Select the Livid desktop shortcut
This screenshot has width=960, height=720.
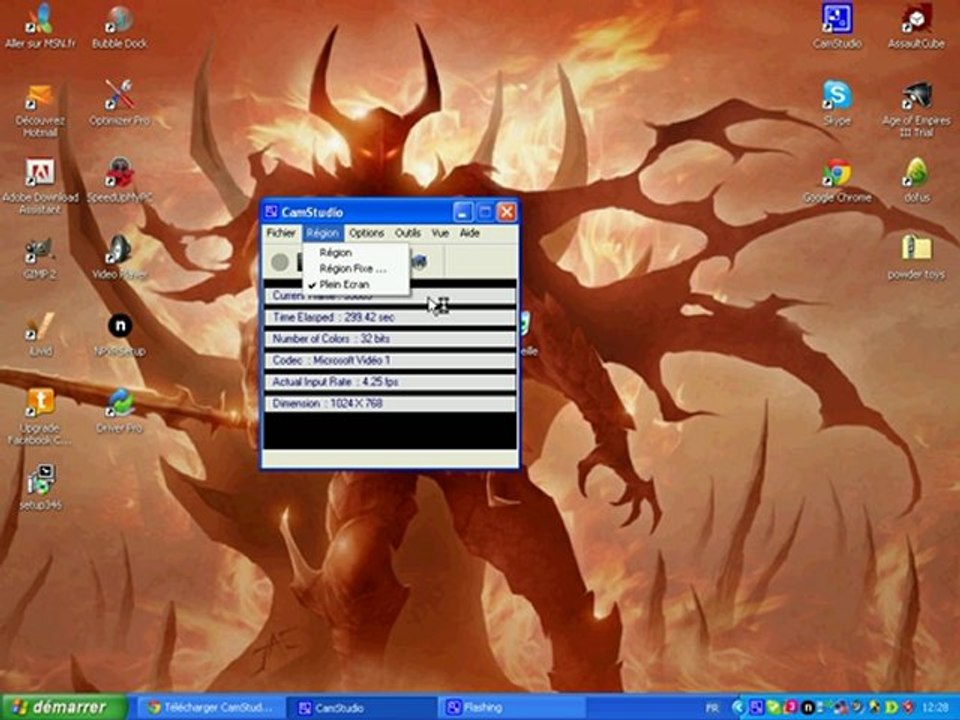click(x=40, y=334)
